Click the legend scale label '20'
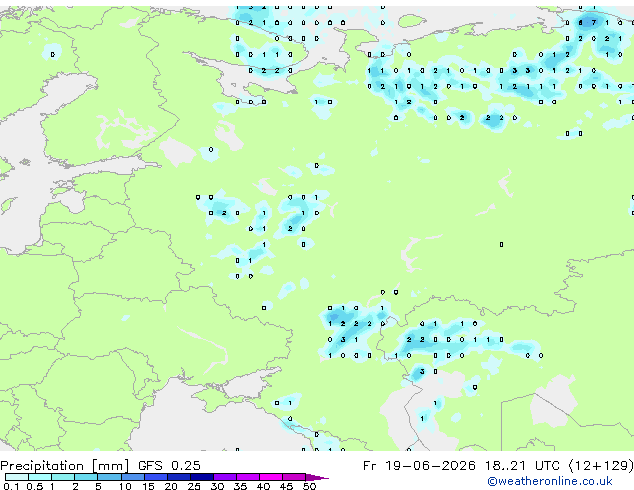This screenshot has height=490, width=634. click(171, 486)
